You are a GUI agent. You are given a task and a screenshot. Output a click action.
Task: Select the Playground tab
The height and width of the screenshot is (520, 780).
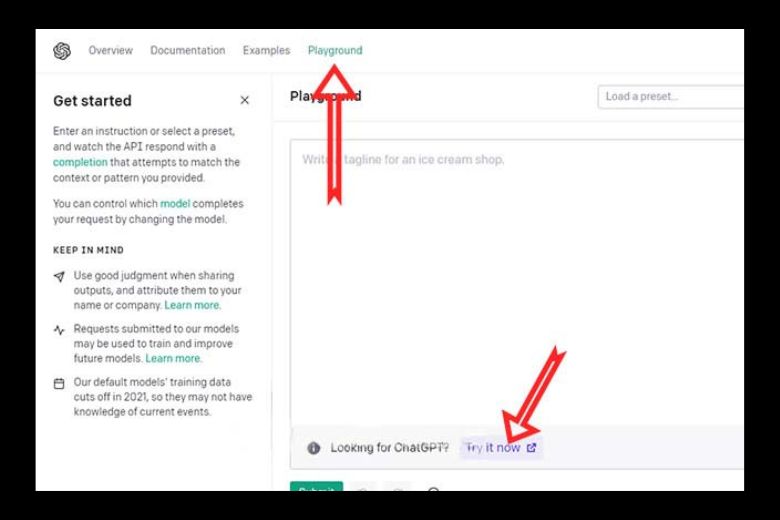pos(335,50)
